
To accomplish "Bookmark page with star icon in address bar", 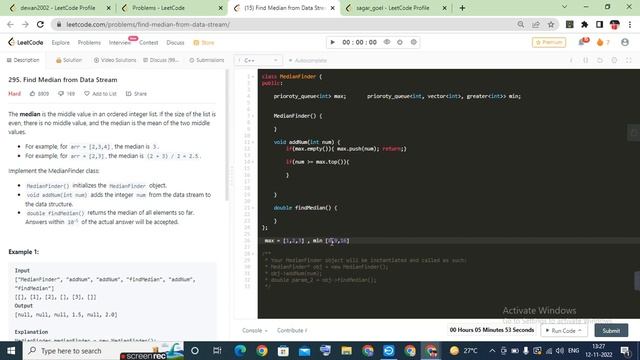I will [551, 24].
